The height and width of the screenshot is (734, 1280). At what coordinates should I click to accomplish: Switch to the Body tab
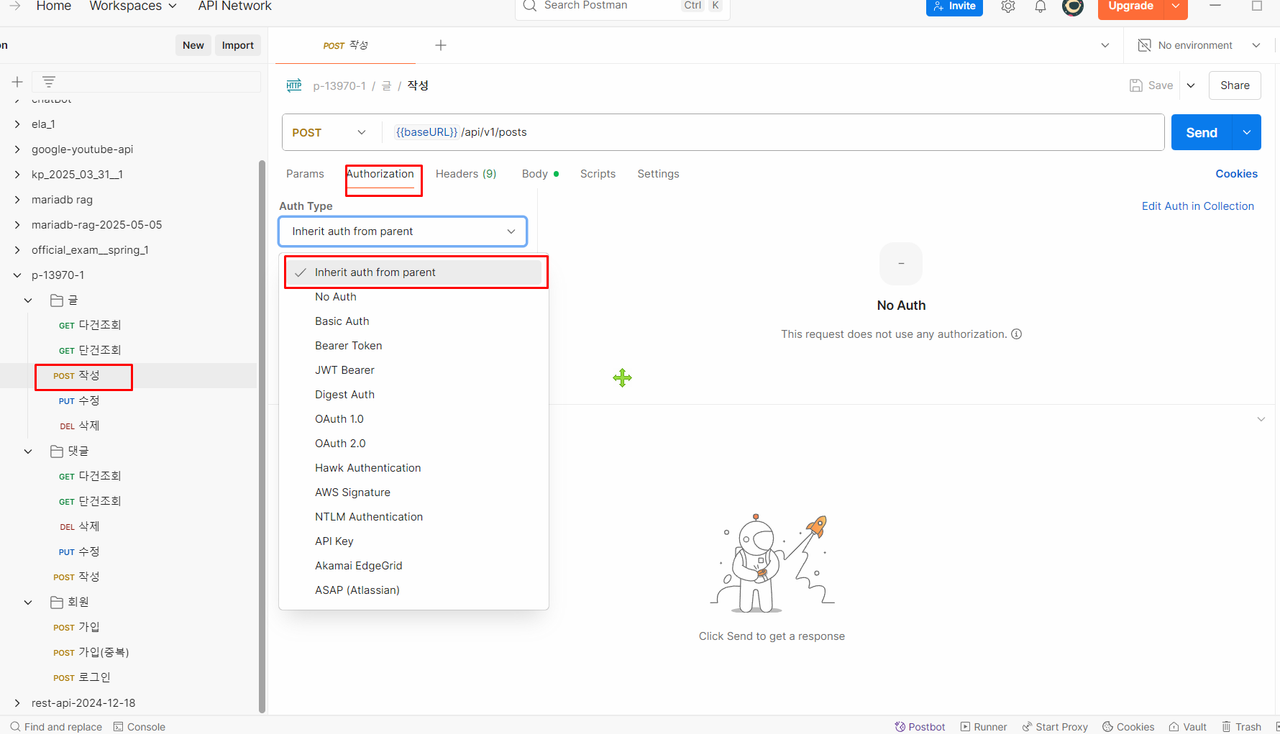(x=540, y=174)
